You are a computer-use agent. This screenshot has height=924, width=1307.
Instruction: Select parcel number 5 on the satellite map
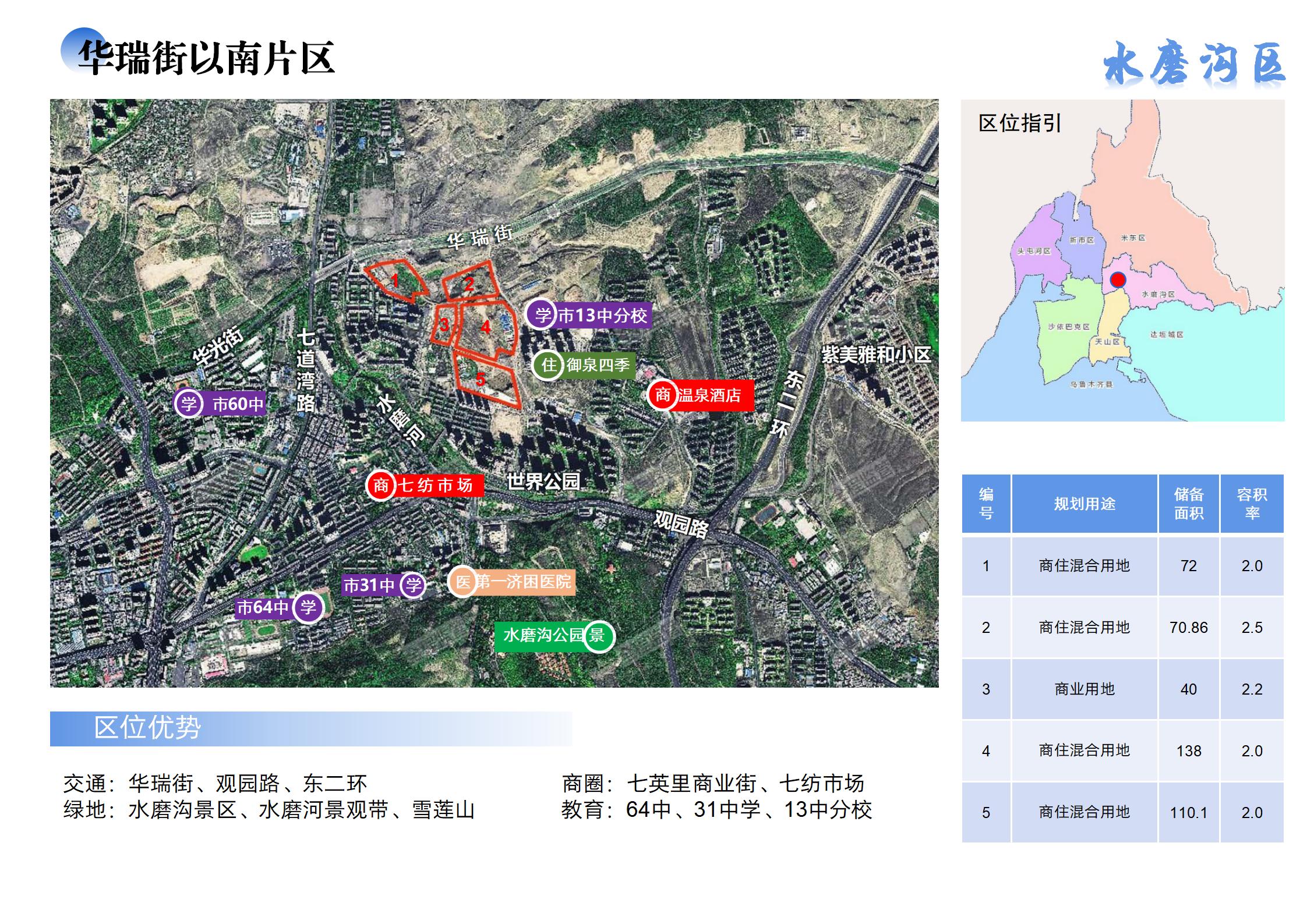coord(481,380)
